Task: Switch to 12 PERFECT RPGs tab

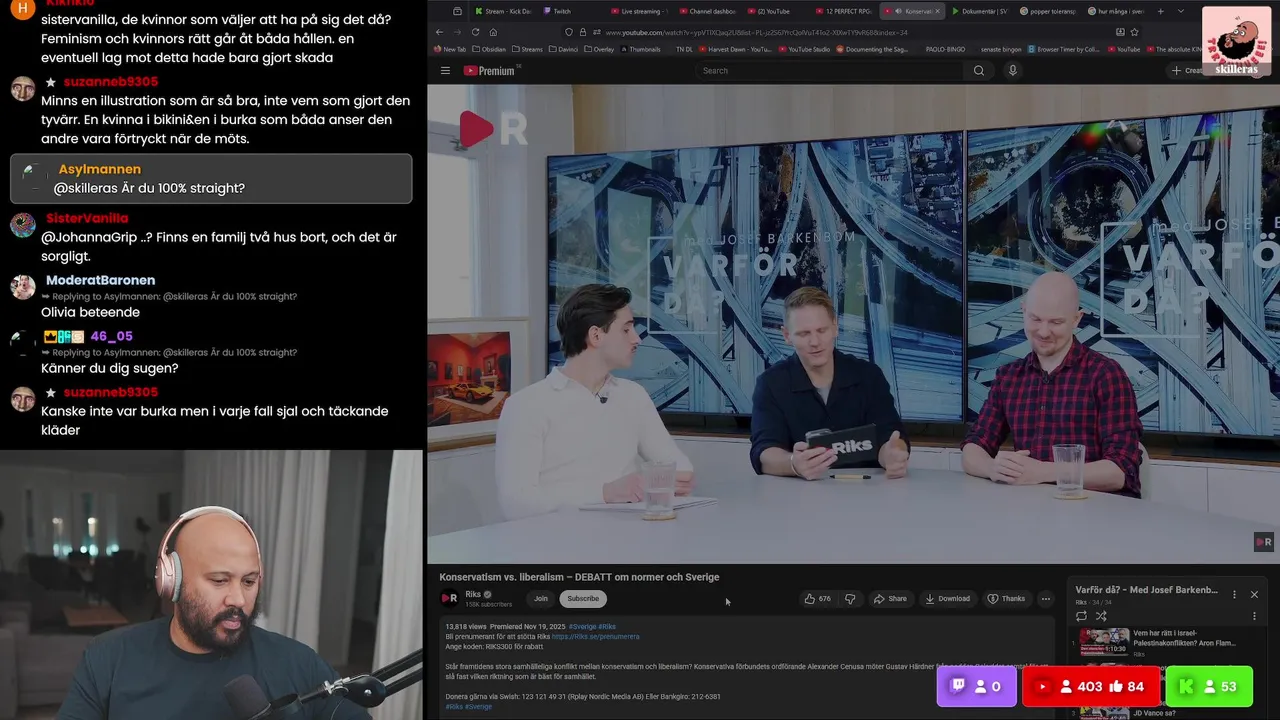Action: point(844,11)
